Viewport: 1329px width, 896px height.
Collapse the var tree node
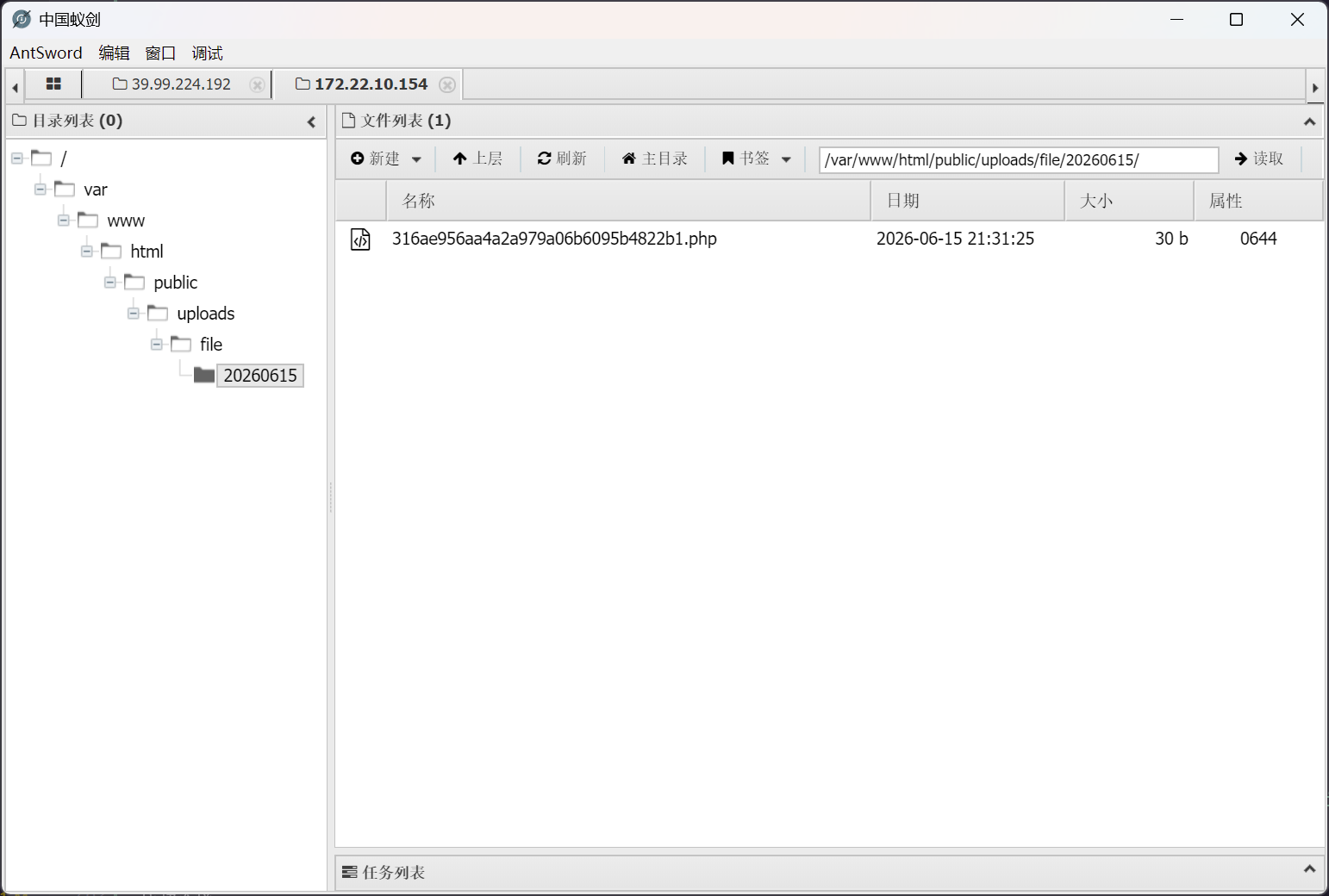[41, 190]
